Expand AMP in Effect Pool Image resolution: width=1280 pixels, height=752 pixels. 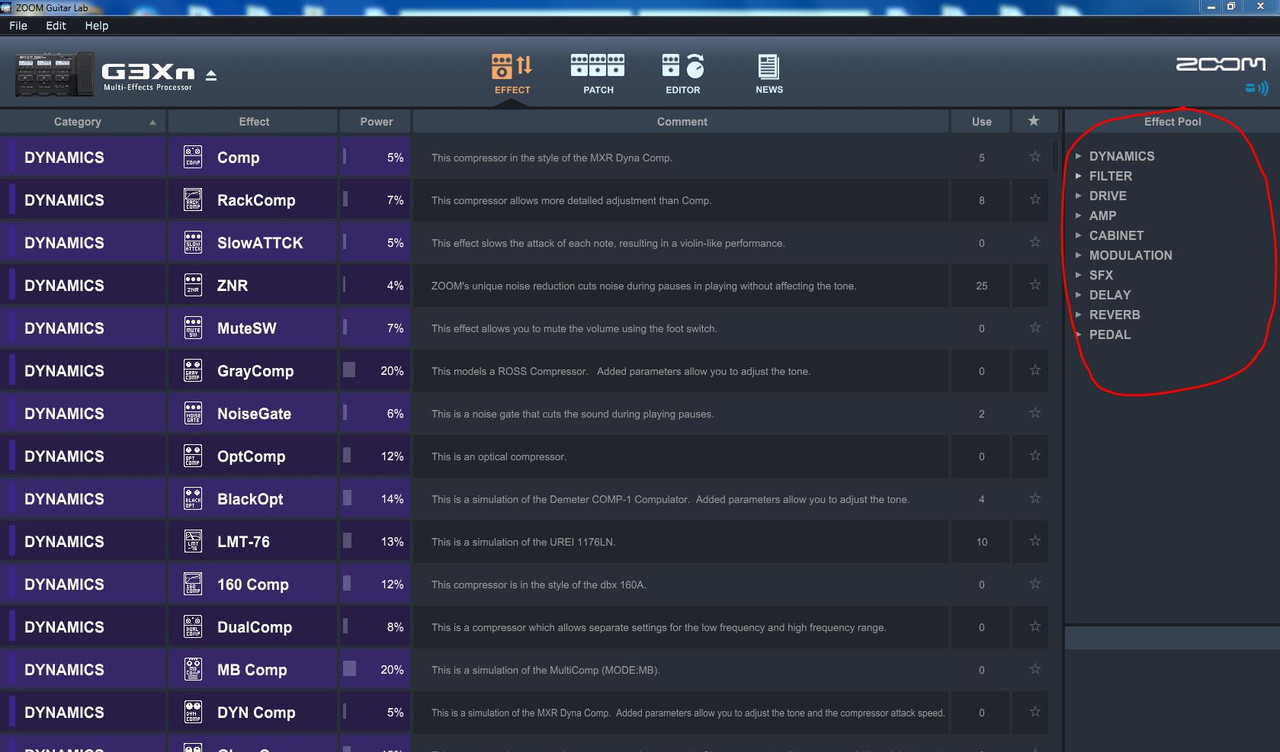[1079, 216]
